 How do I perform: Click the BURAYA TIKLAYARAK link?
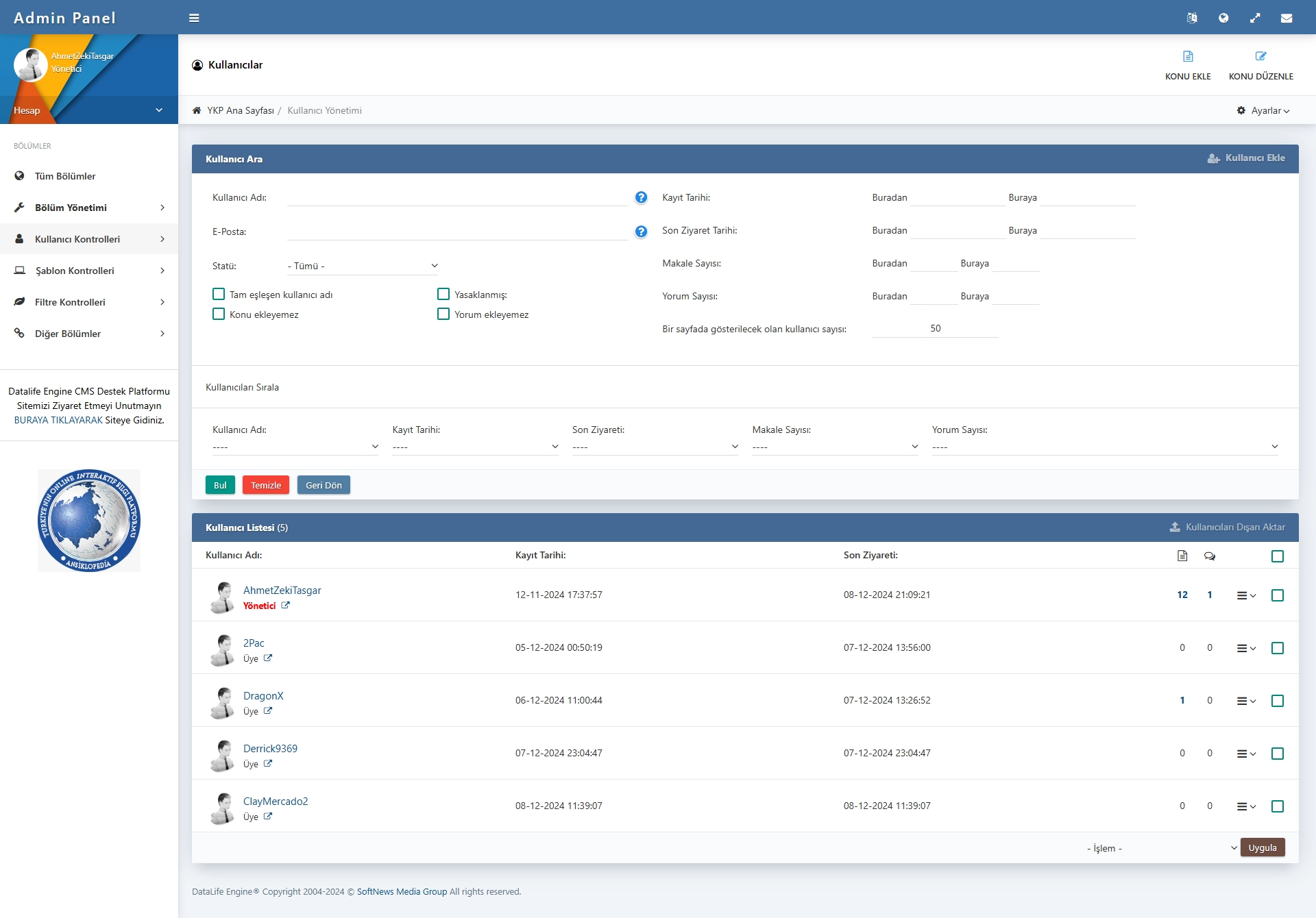click(58, 420)
